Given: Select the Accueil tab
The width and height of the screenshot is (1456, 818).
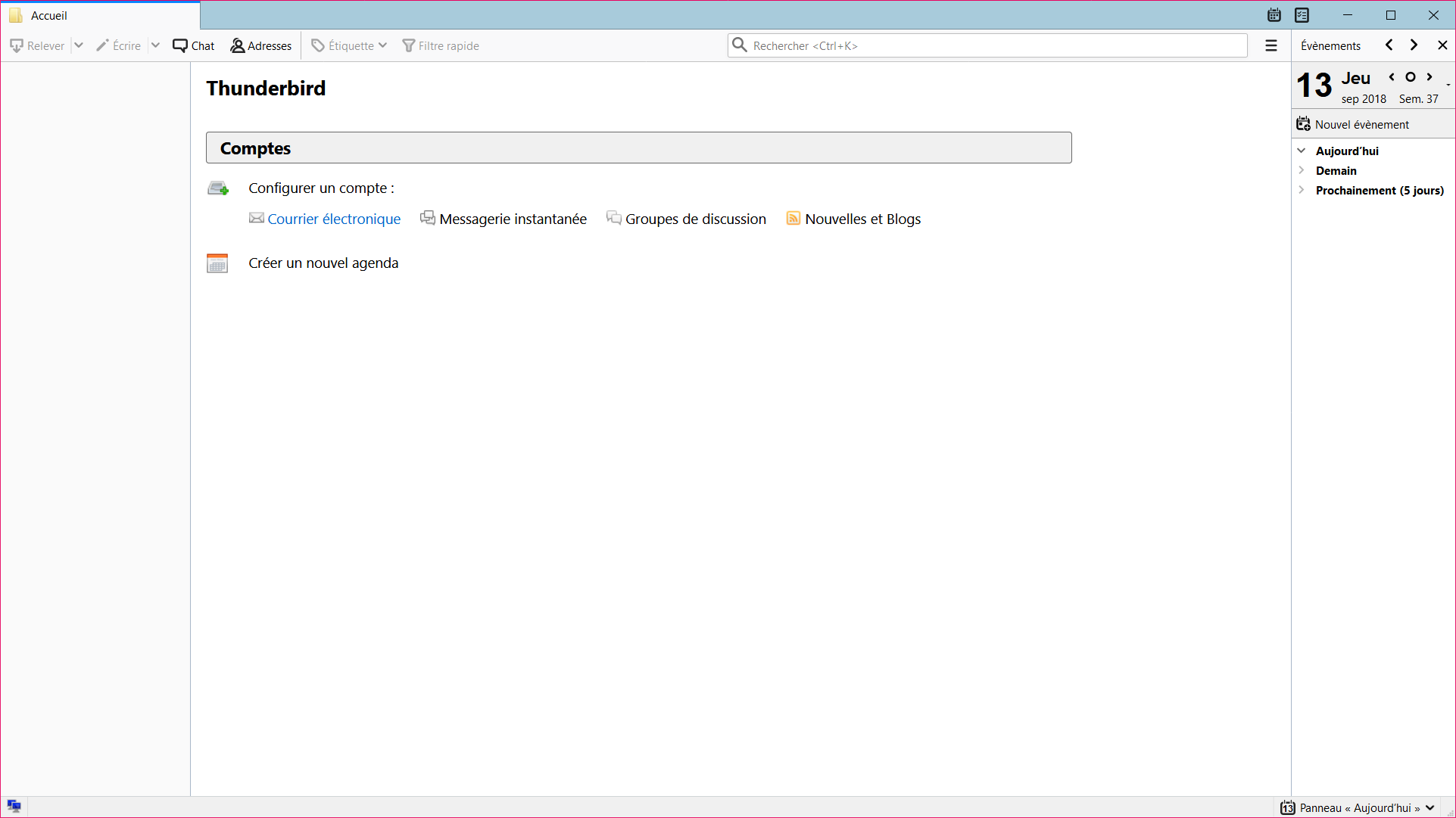Looking at the screenshot, I should (x=101, y=15).
